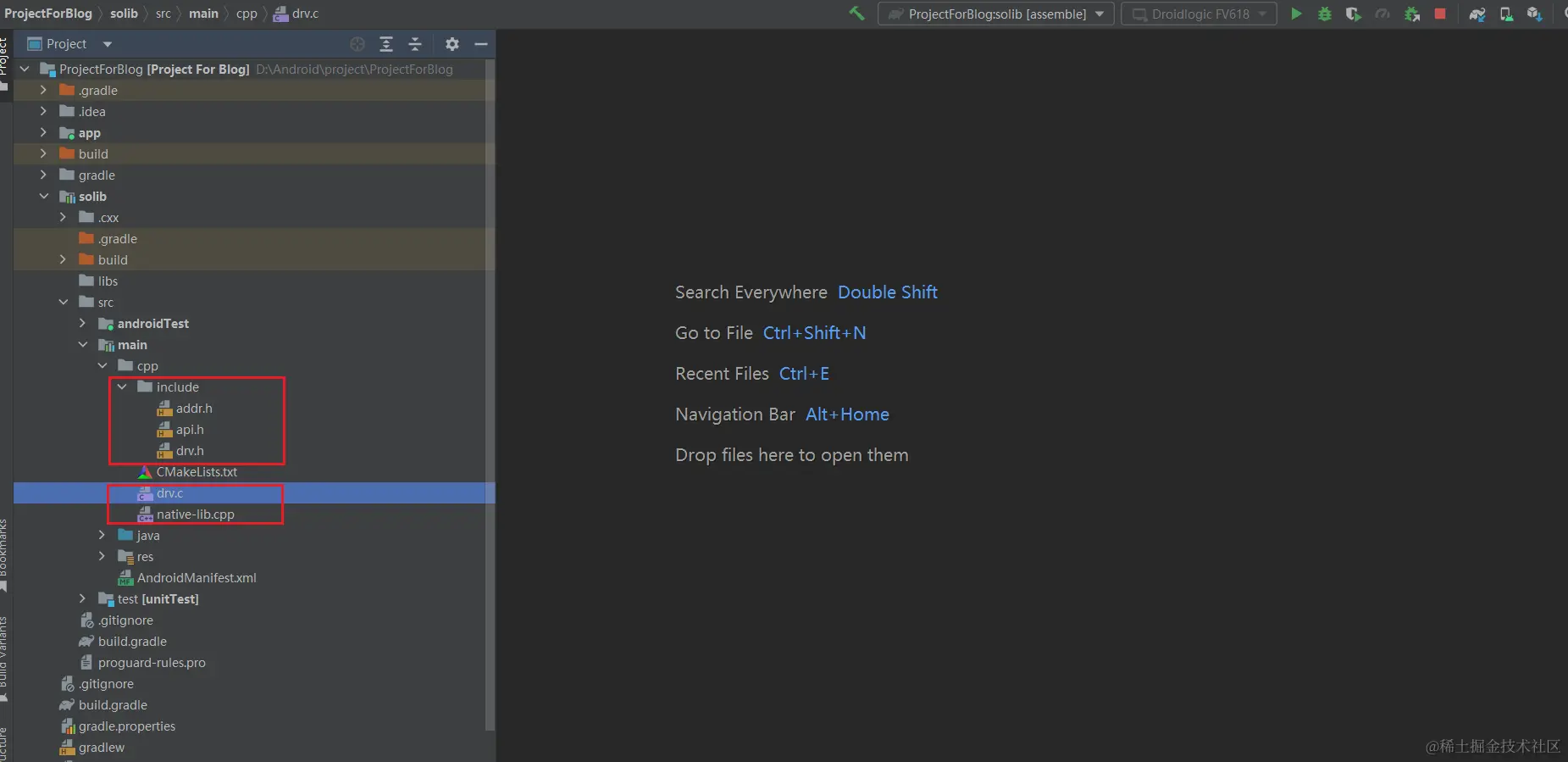Expand the java folder
The image size is (1568, 762).
tap(102, 536)
